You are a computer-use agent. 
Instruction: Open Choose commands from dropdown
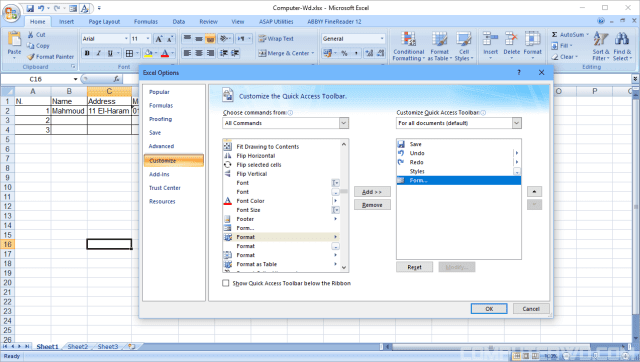pos(344,123)
